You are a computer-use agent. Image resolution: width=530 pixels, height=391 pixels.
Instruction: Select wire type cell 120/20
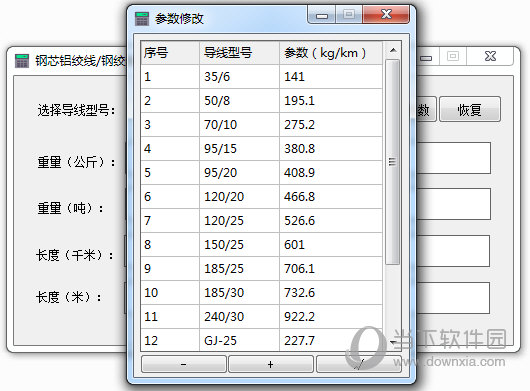tap(239, 197)
